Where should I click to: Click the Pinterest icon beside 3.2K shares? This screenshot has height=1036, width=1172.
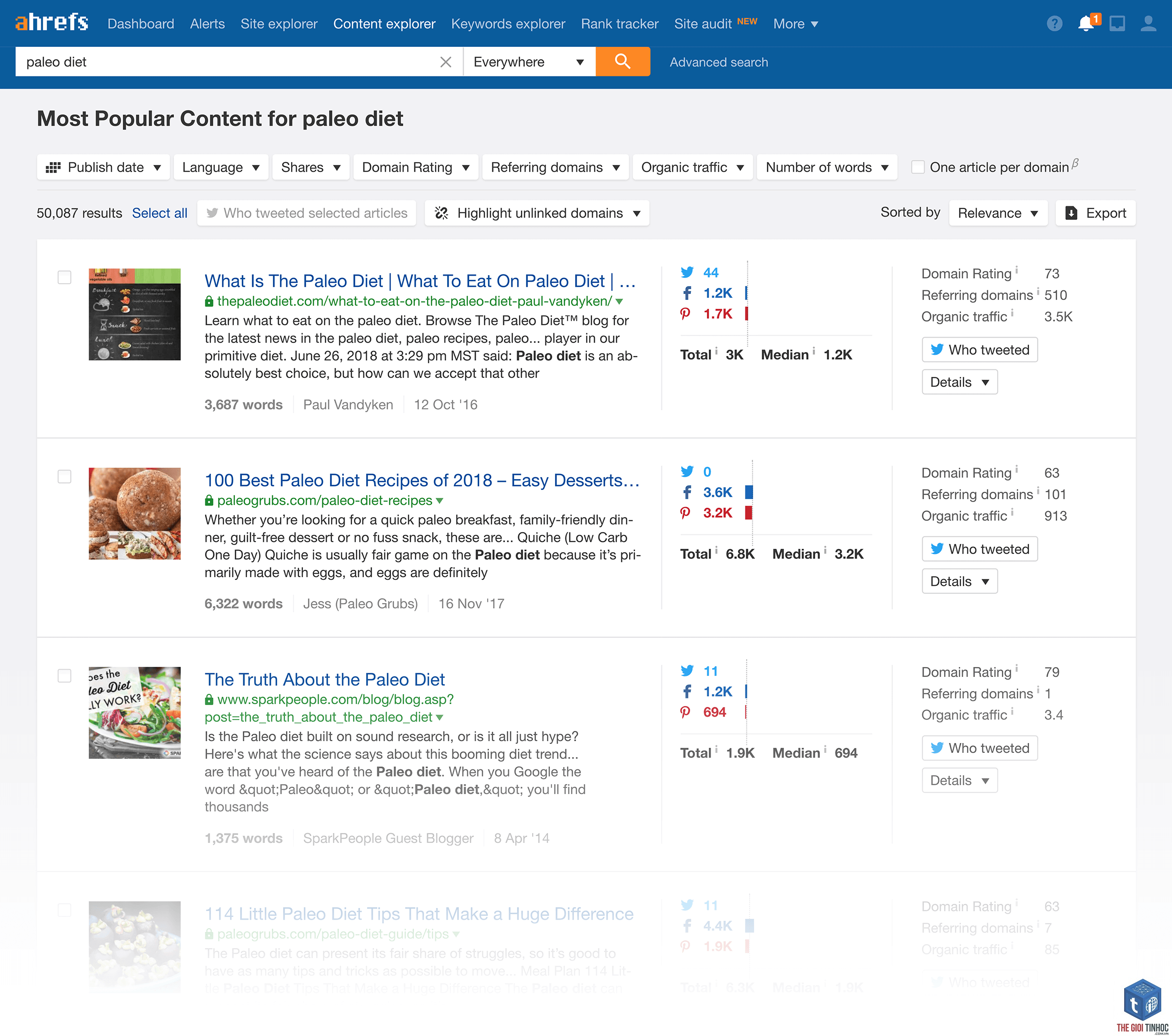(x=685, y=512)
